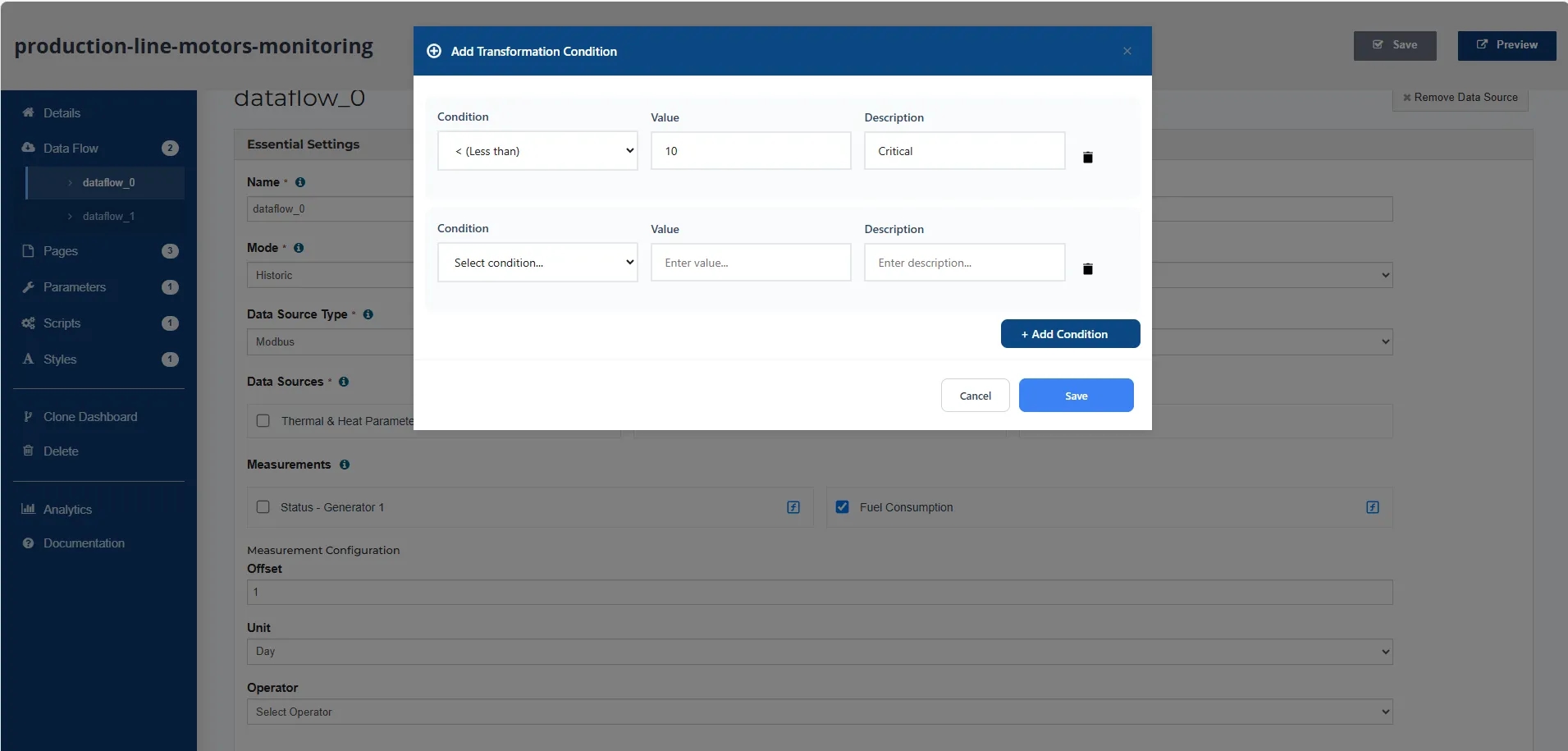Open the Scripts section icon
Viewport: 1568px width, 751px height.
pyautogui.click(x=27, y=323)
